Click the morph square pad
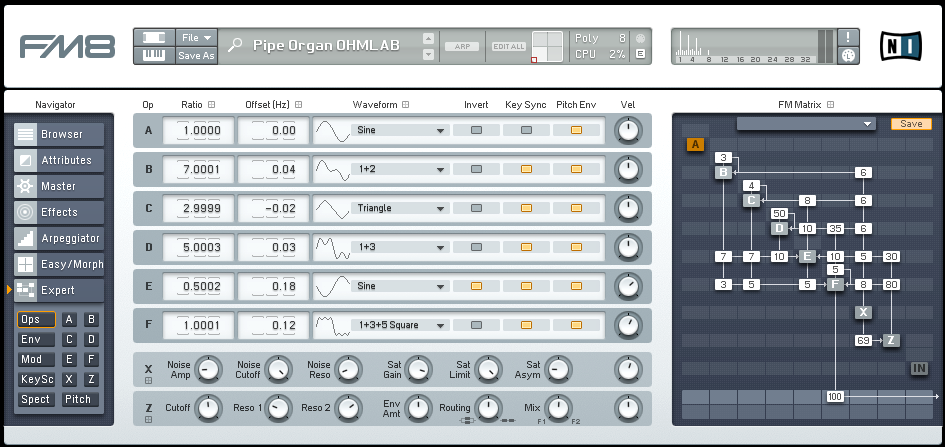The image size is (945, 447). 547,46
